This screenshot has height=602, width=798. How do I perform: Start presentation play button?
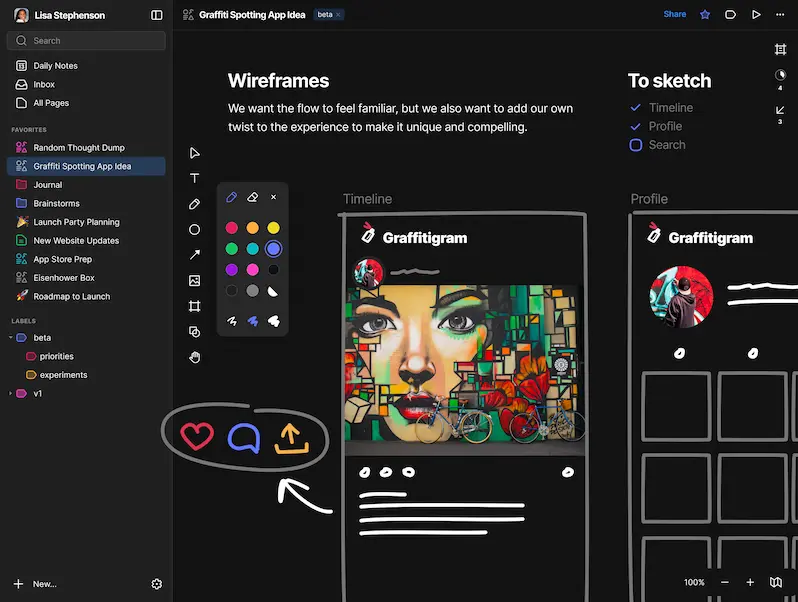[x=756, y=14]
